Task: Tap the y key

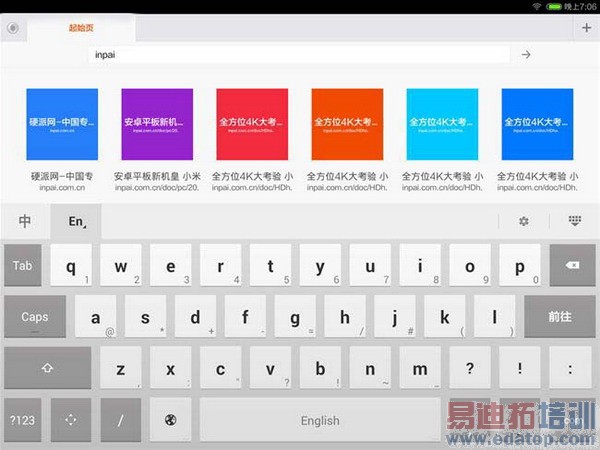Action: click(x=320, y=265)
